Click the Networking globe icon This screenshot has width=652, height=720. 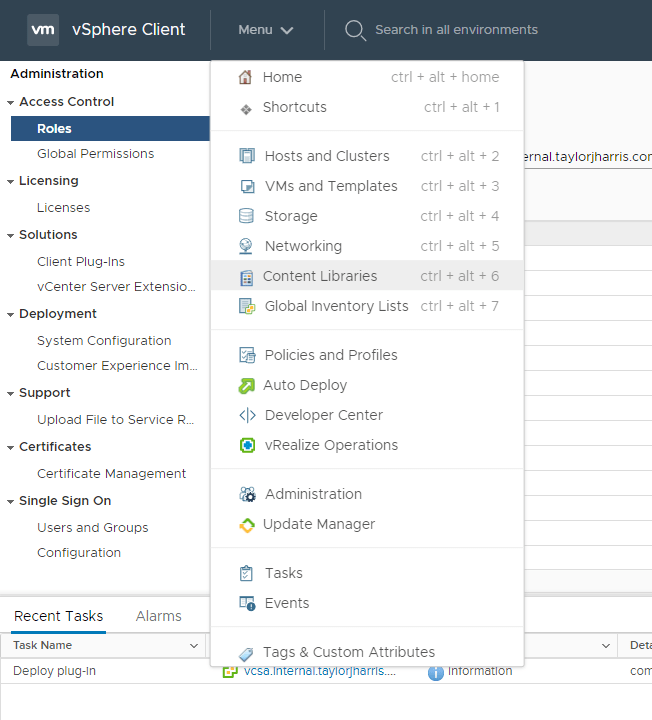[247, 246]
